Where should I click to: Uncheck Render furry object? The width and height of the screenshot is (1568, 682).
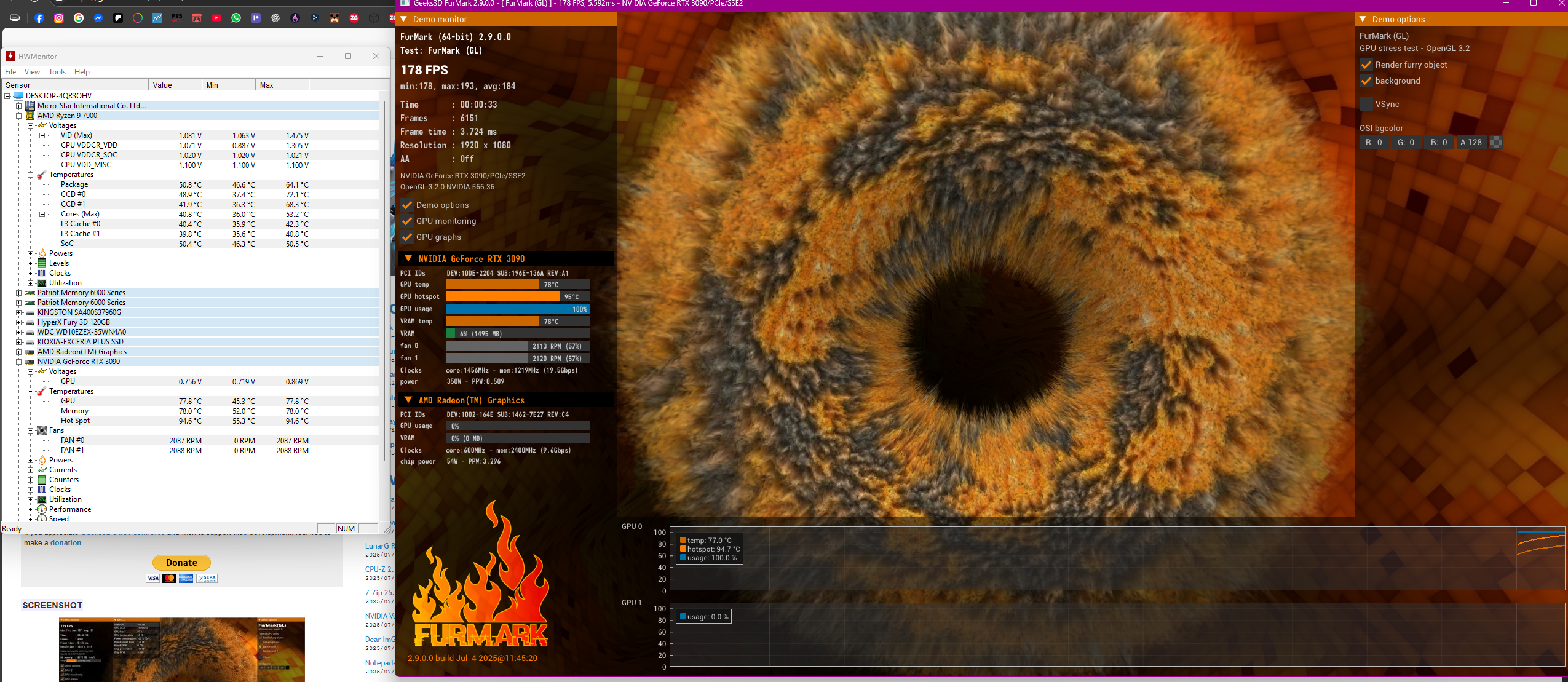(1366, 65)
